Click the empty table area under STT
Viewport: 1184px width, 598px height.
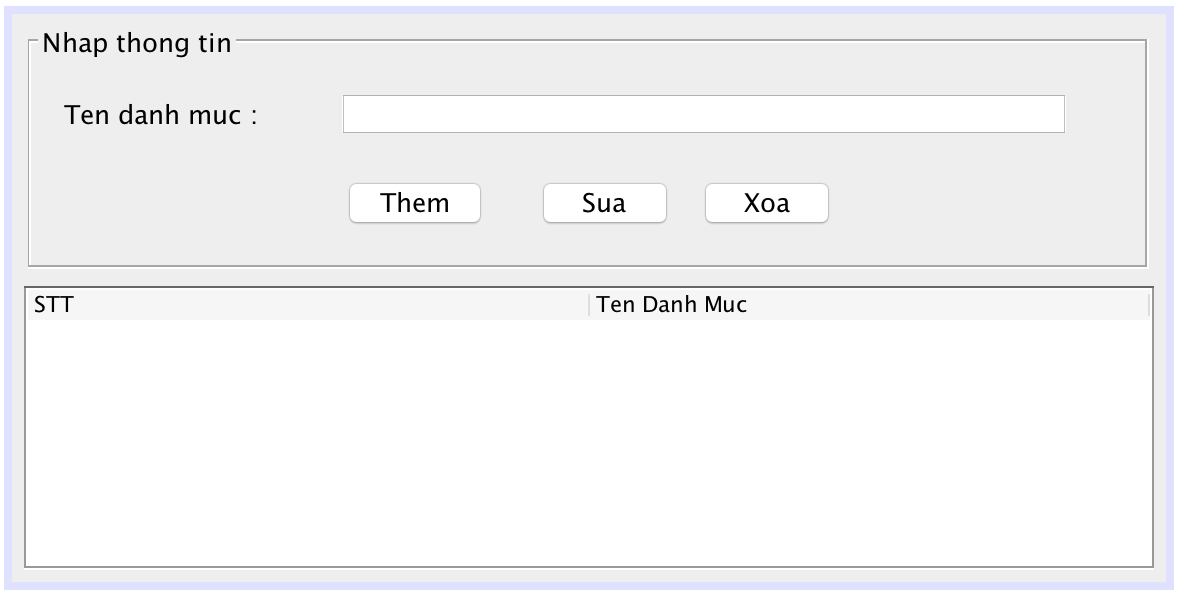pyautogui.click(x=306, y=440)
